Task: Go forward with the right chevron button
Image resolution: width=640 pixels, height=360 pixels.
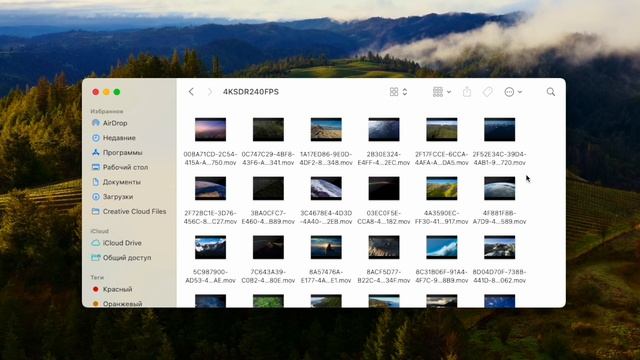Action: [210, 92]
